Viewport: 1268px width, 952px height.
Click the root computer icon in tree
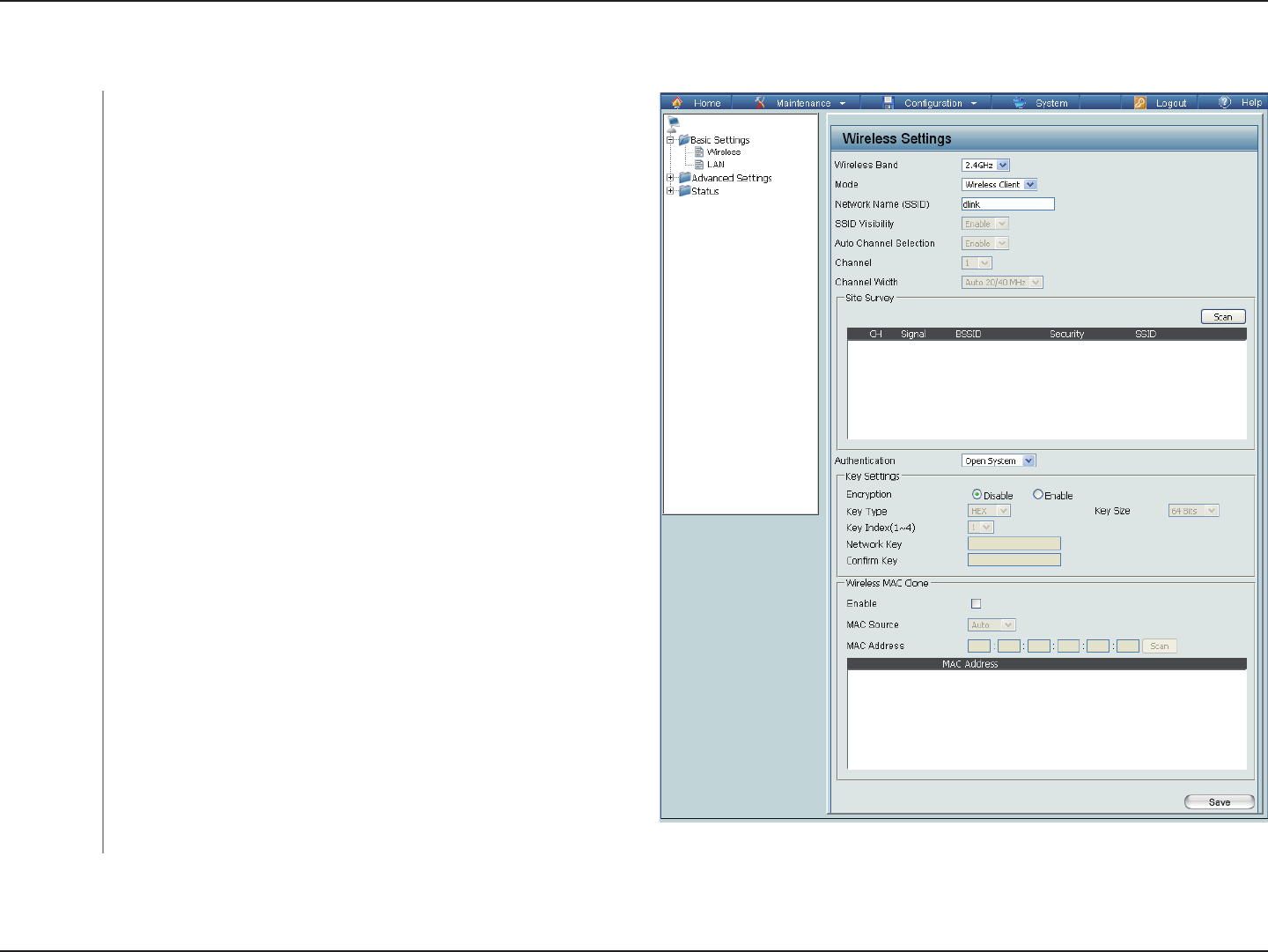click(673, 123)
